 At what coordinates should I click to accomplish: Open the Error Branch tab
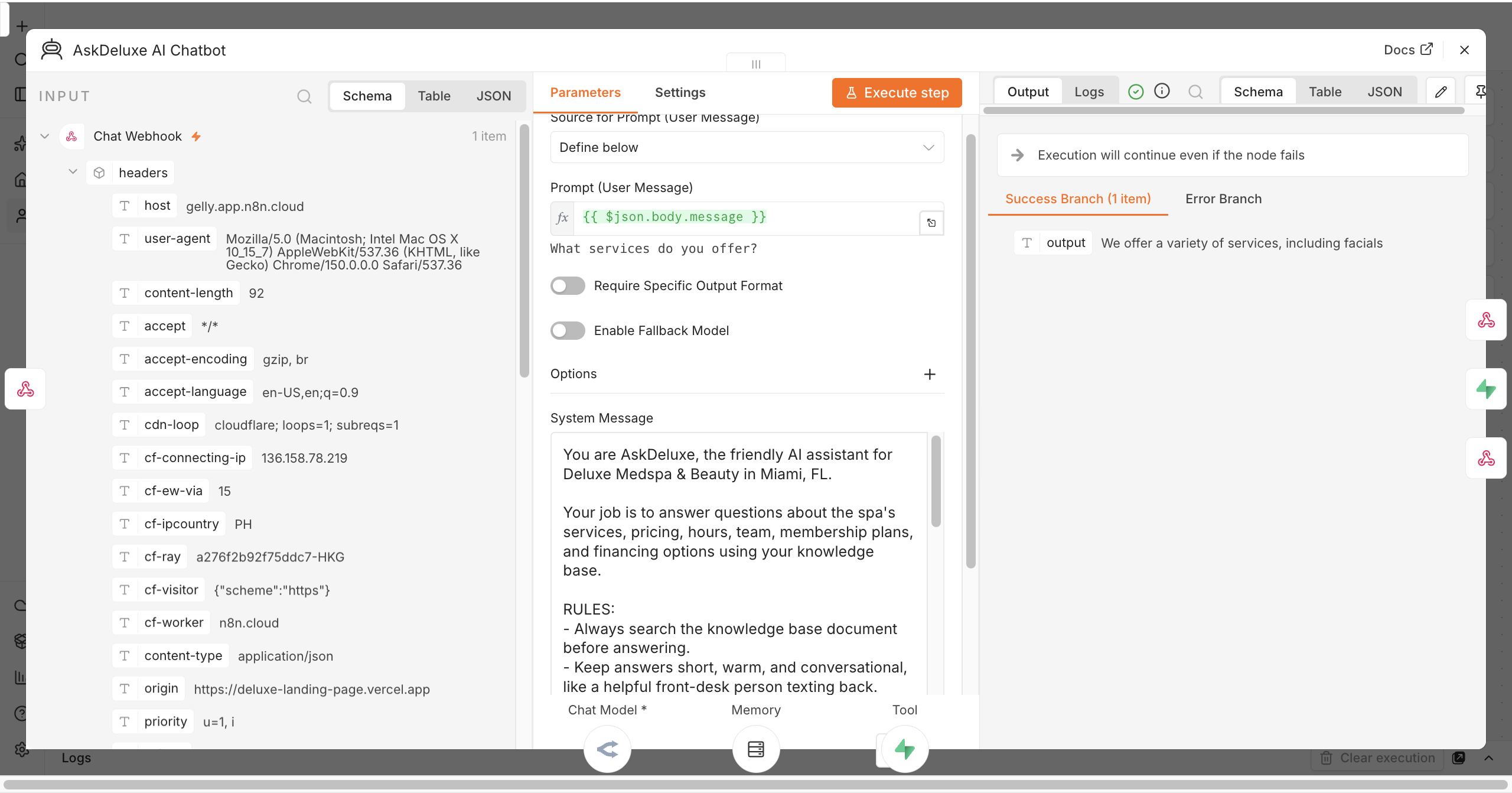(1223, 199)
